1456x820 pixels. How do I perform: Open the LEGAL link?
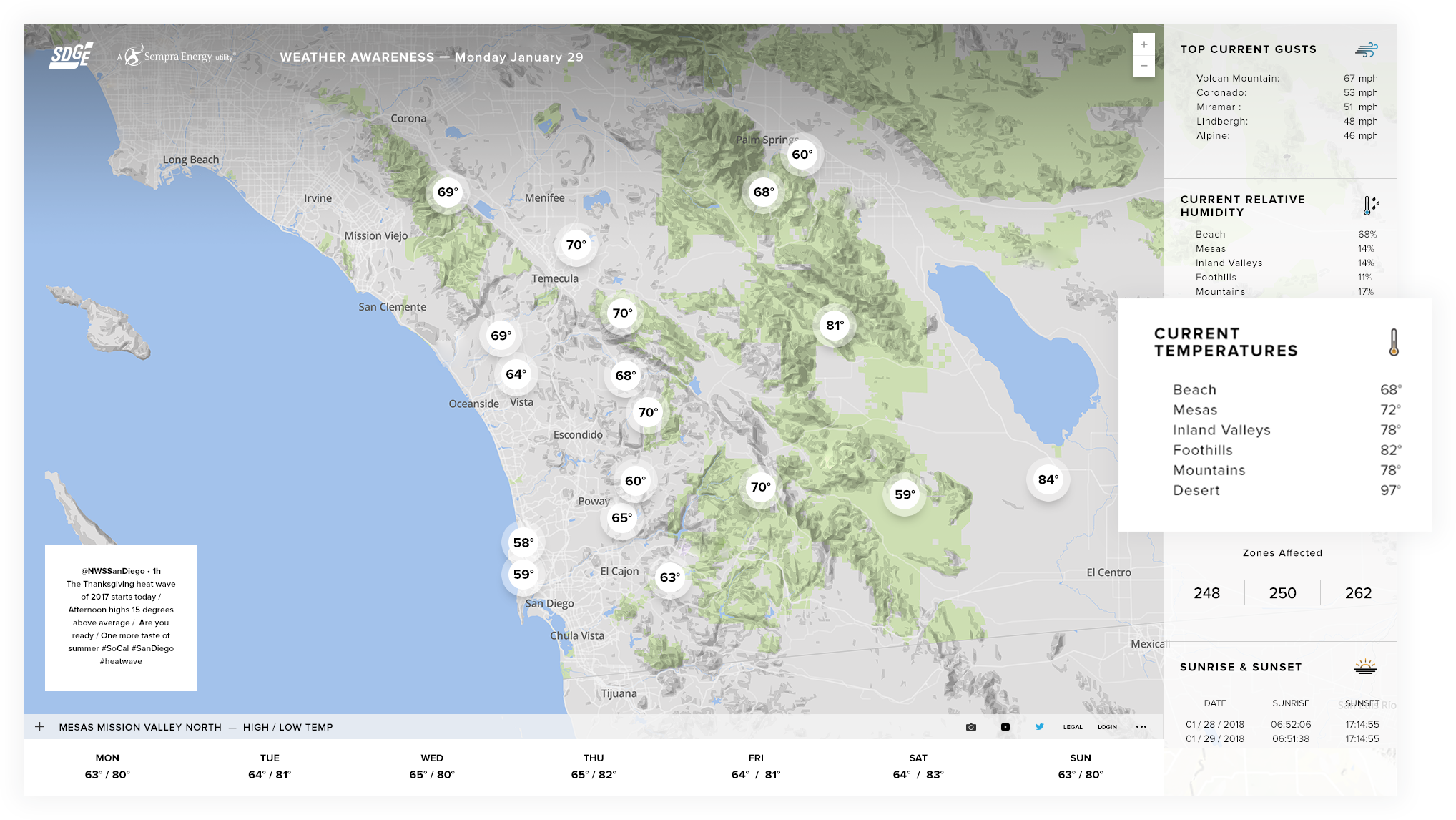(1072, 727)
